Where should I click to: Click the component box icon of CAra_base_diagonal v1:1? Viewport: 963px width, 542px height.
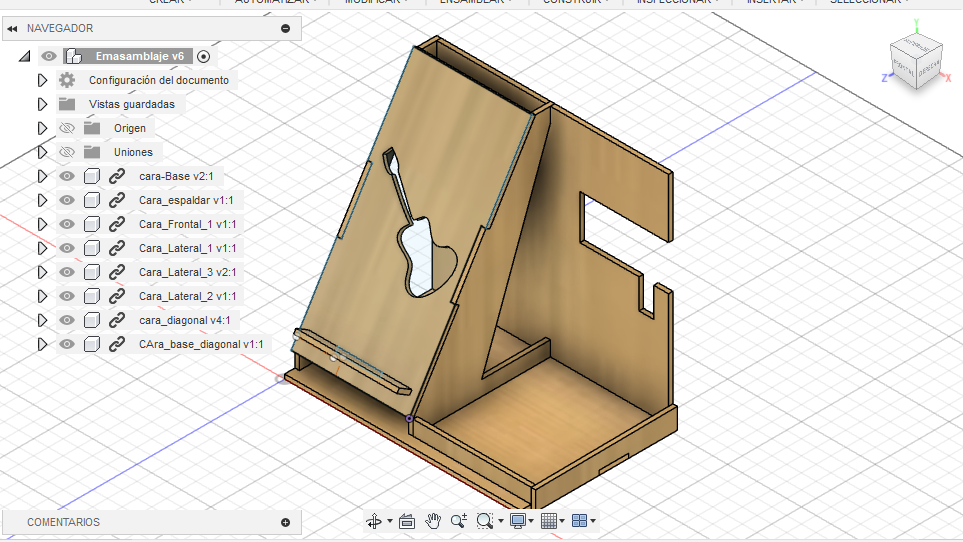point(92,344)
